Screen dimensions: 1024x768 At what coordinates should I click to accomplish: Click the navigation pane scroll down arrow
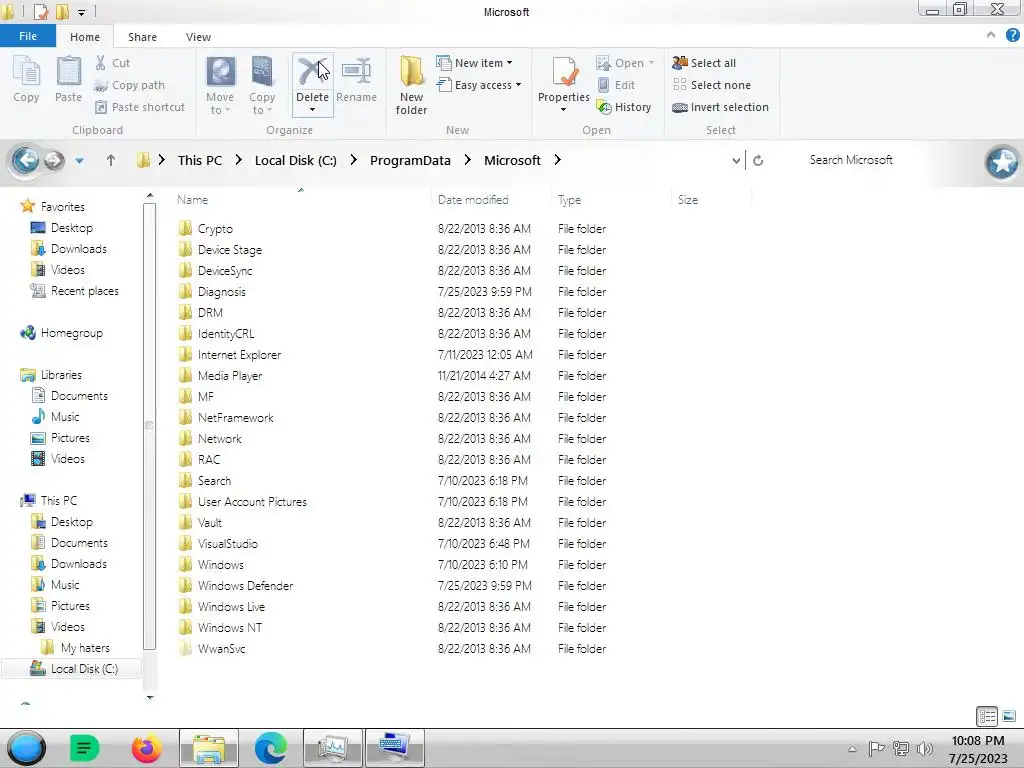pos(150,697)
